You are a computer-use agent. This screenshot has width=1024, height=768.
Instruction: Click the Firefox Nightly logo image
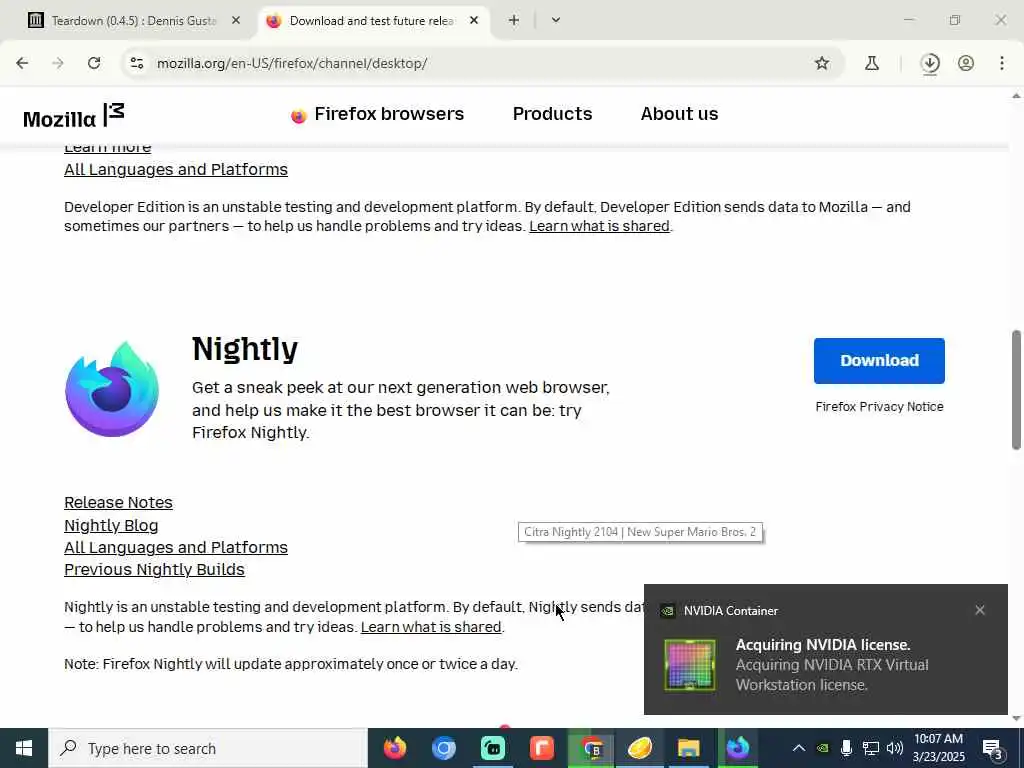(112, 389)
